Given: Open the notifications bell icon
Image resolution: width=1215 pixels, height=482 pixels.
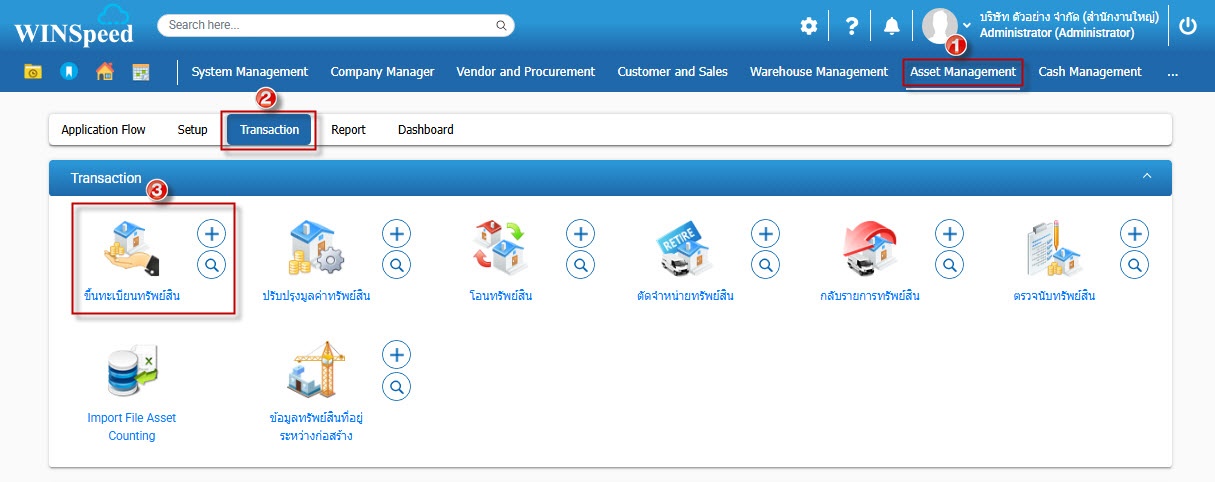Looking at the screenshot, I should pos(891,27).
